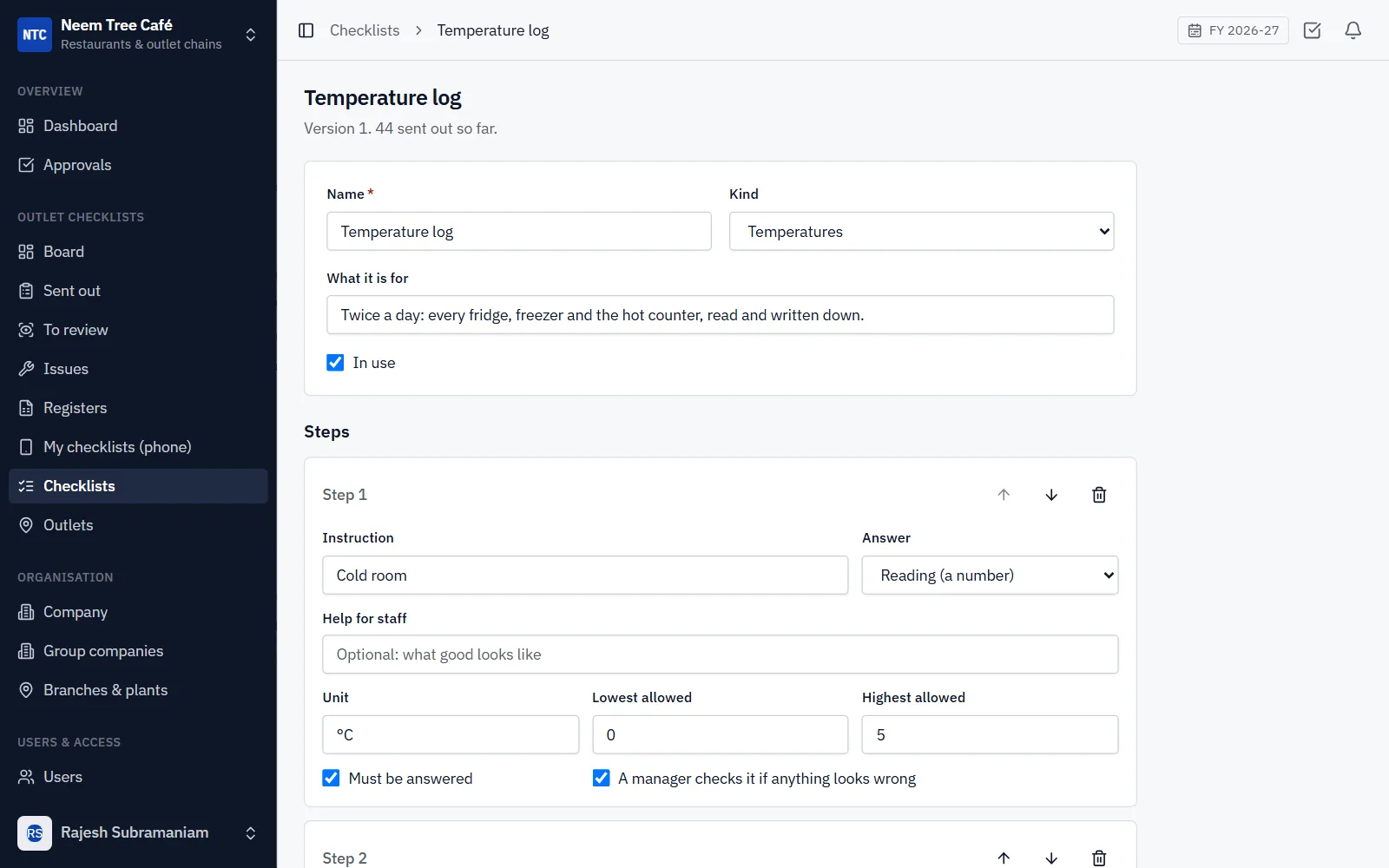Move Step 2 down with arrow
Viewport: 1389px width, 868px height.
click(x=1051, y=858)
